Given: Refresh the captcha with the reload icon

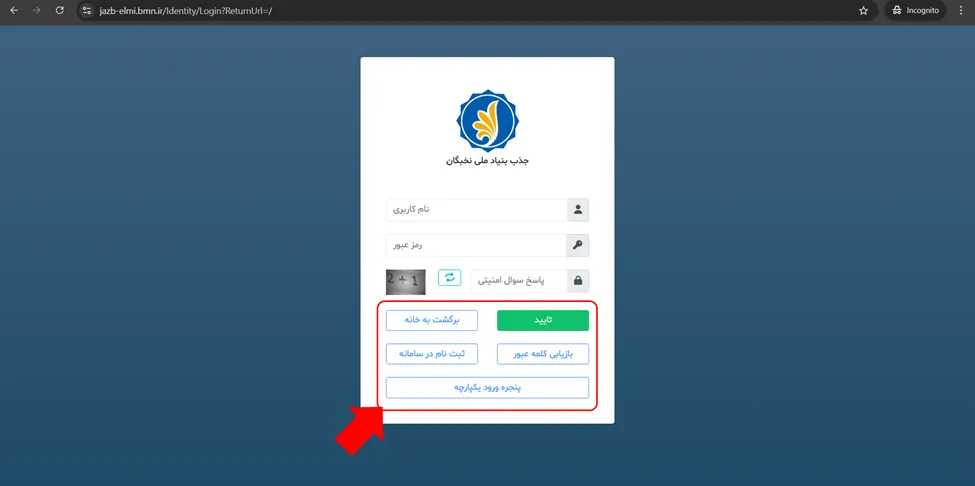Looking at the screenshot, I should [x=450, y=277].
